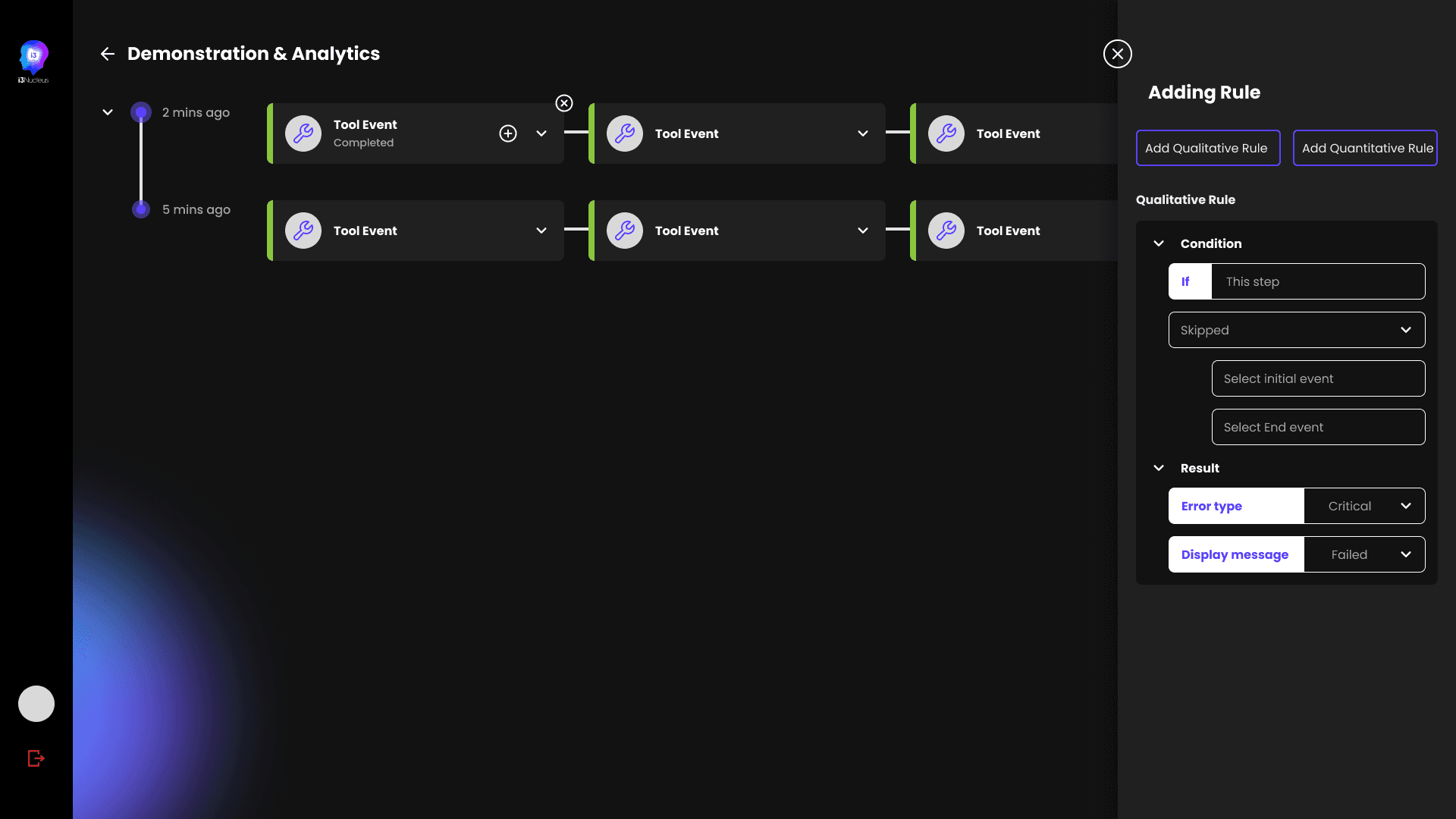Expand the completed Tool Event card
The width and height of the screenshot is (1456, 819).
541,133
